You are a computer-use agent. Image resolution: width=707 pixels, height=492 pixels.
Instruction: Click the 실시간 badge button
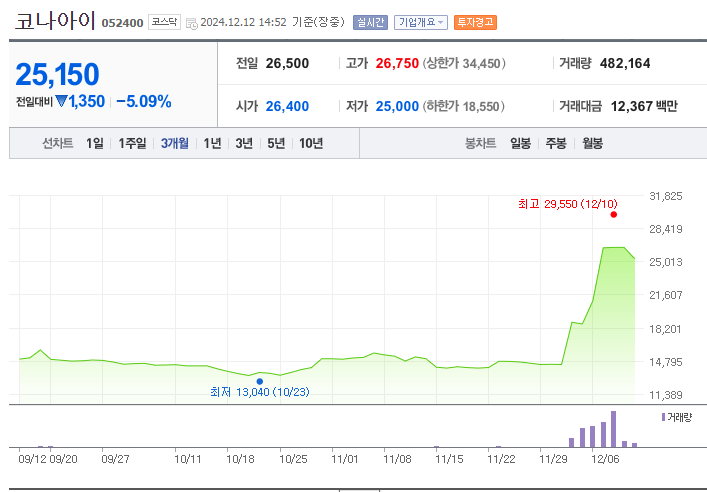click(370, 22)
